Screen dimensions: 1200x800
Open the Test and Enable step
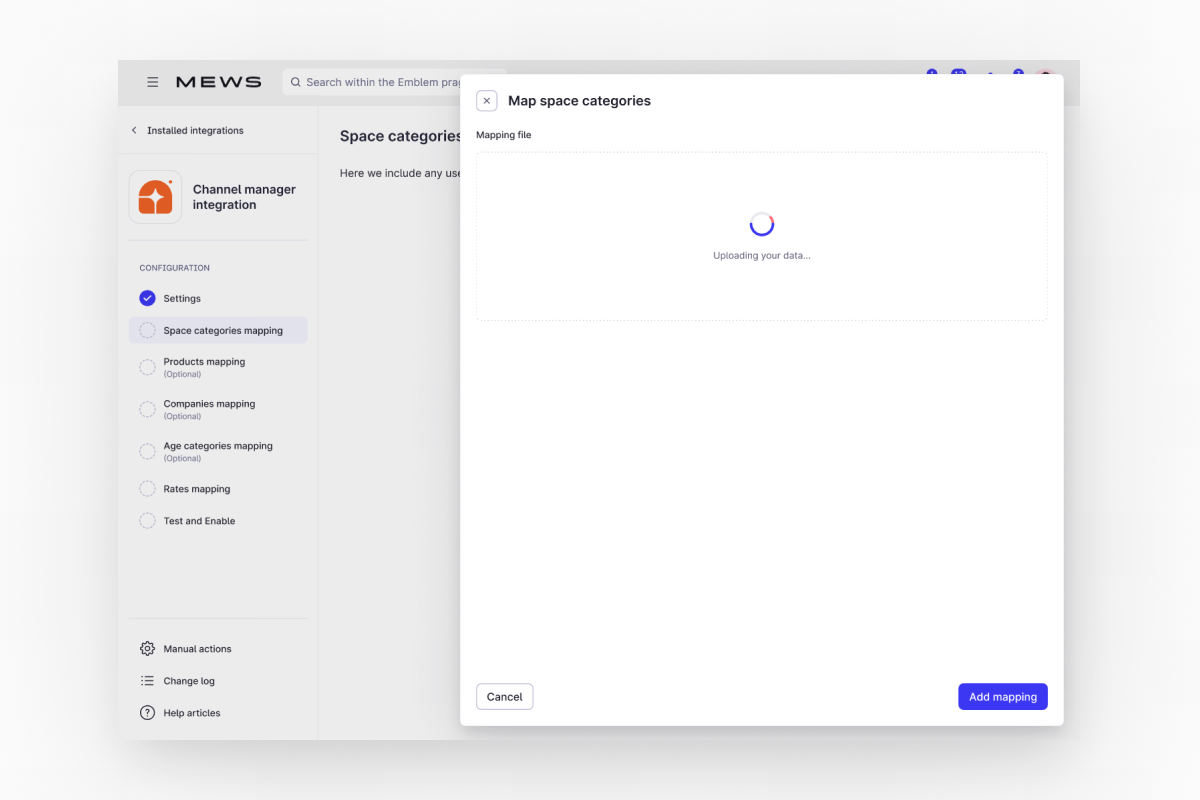tap(199, 521)
